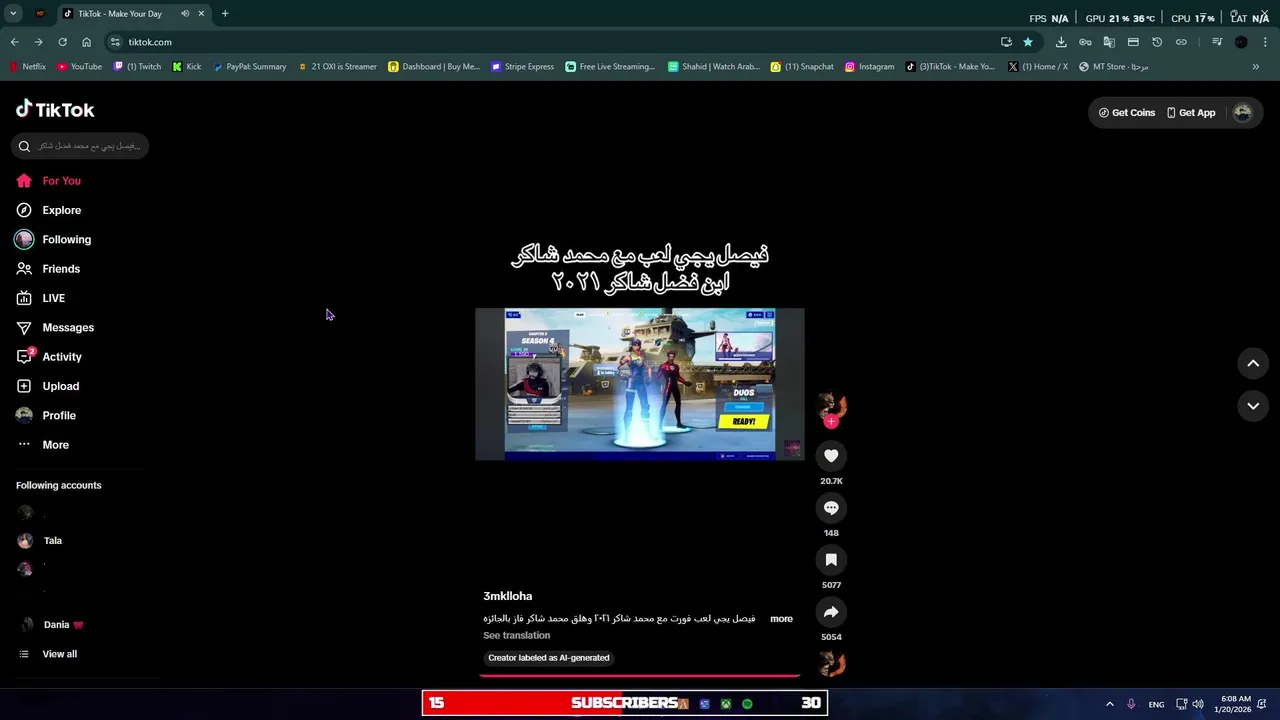
Task: Toggle the bookmark star in address bar
Action: coord(1027,42)
